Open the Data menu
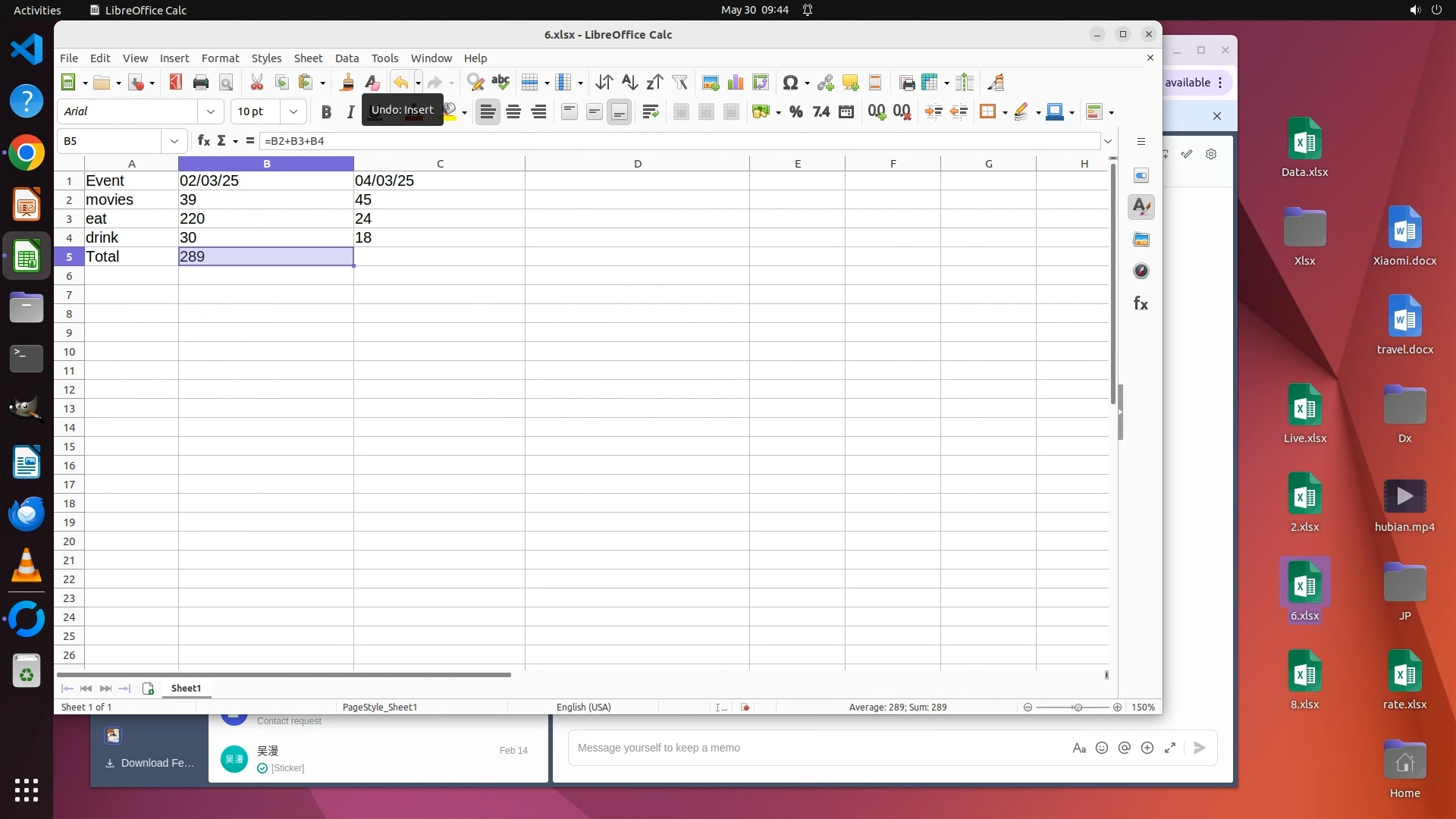 347,58
